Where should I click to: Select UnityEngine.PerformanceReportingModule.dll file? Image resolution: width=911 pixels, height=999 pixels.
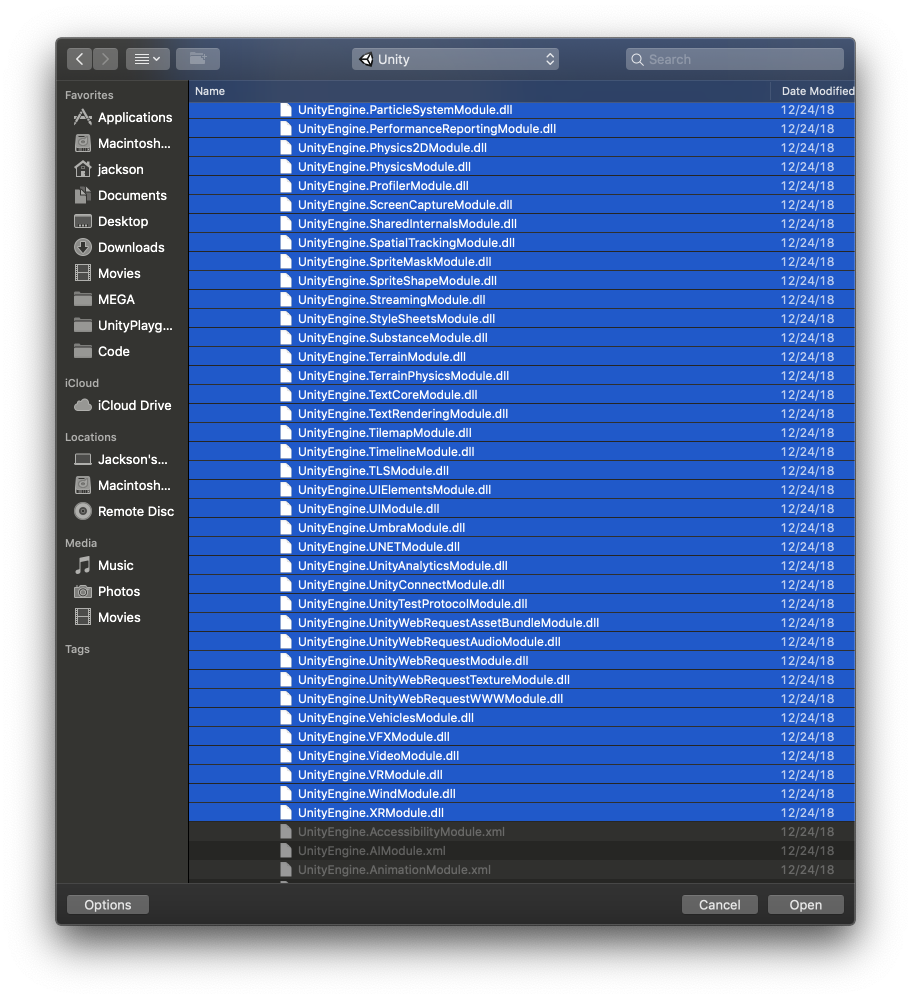[522, 129]
